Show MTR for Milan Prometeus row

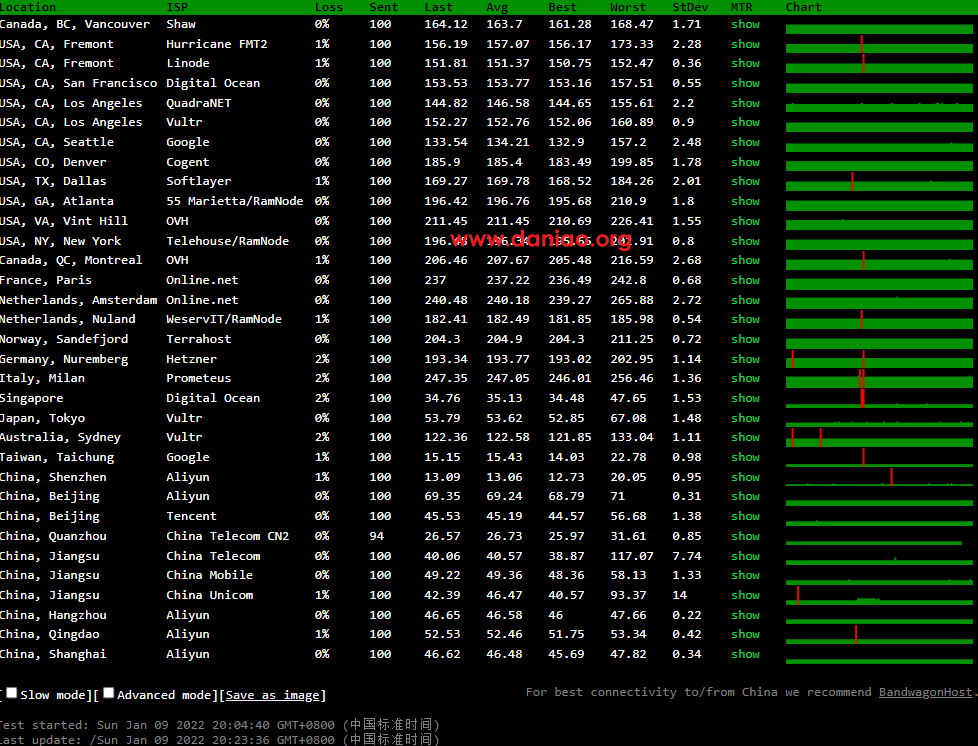(745, 378)
